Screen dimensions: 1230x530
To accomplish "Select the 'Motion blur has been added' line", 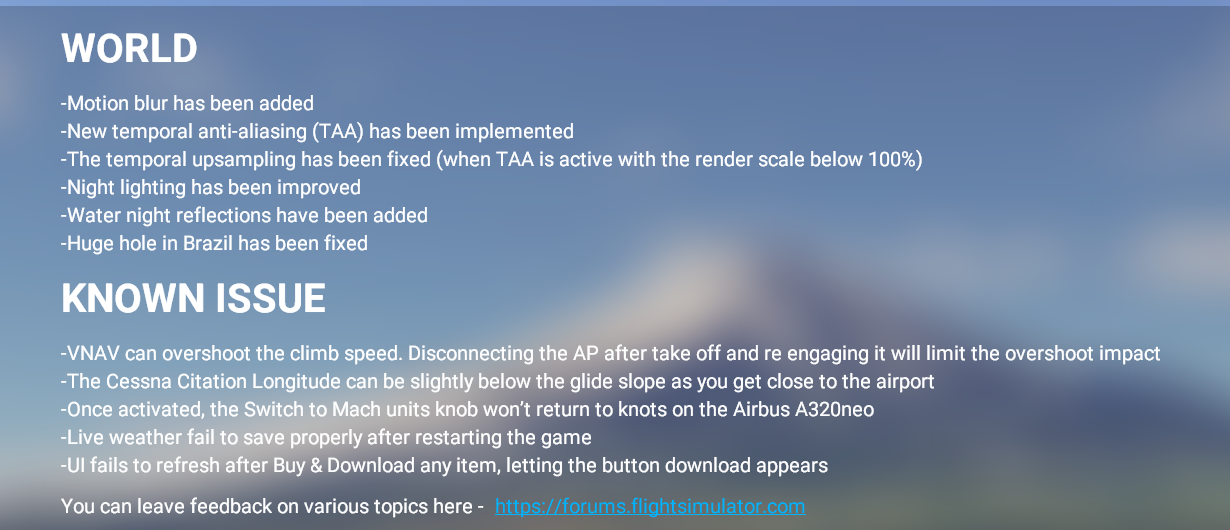I will (187, 103).
